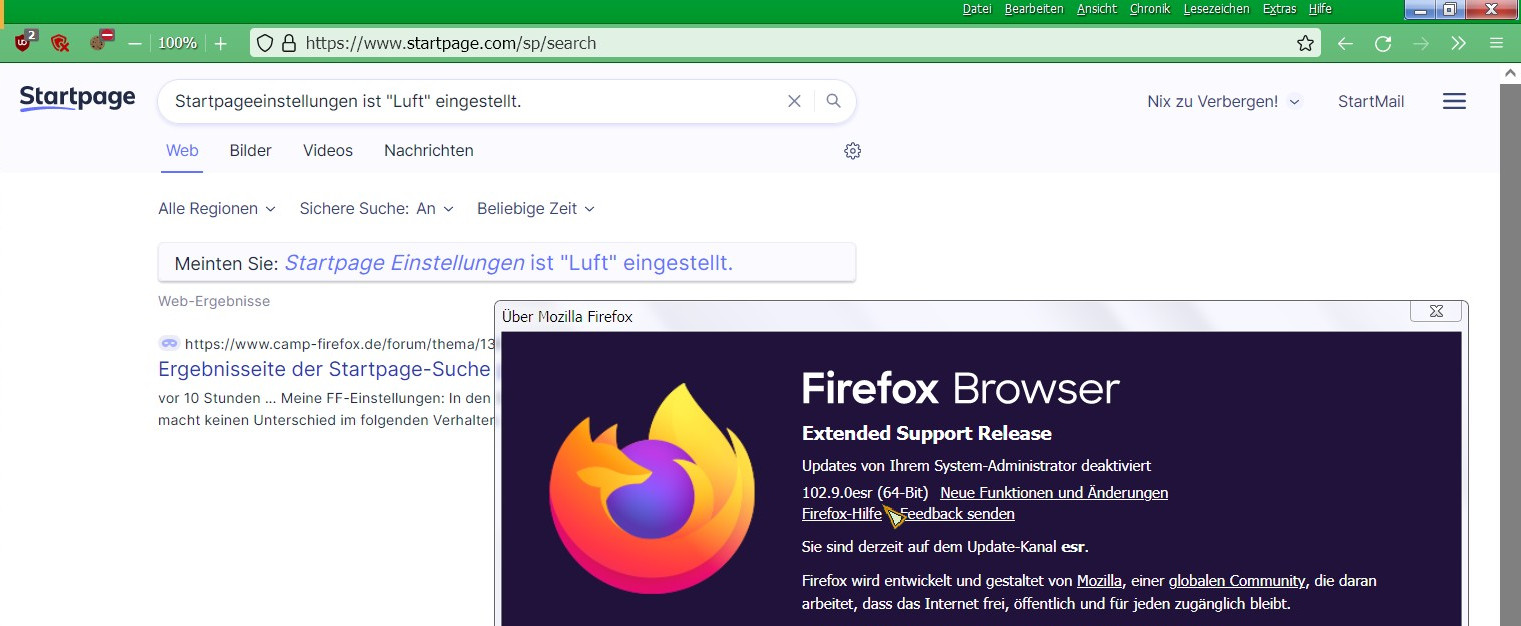Click the camp-firefox.de result URL
The height and width of the screenshot is (626, 1521).
point(340,343)
